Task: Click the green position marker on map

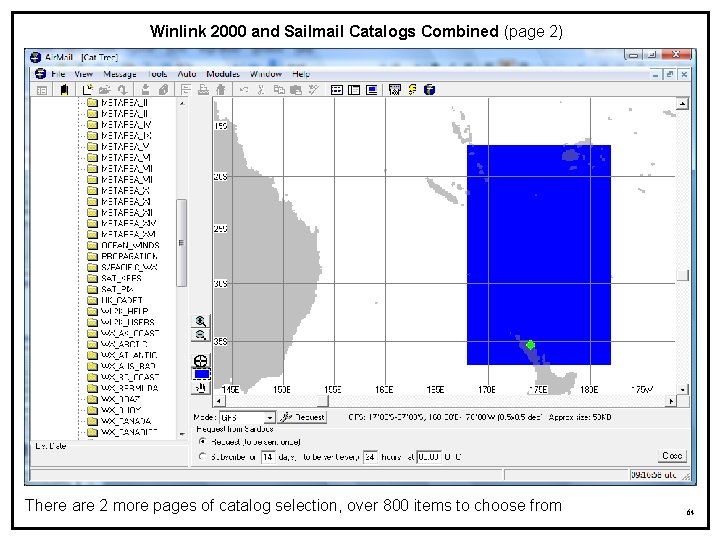Action: 530,345
